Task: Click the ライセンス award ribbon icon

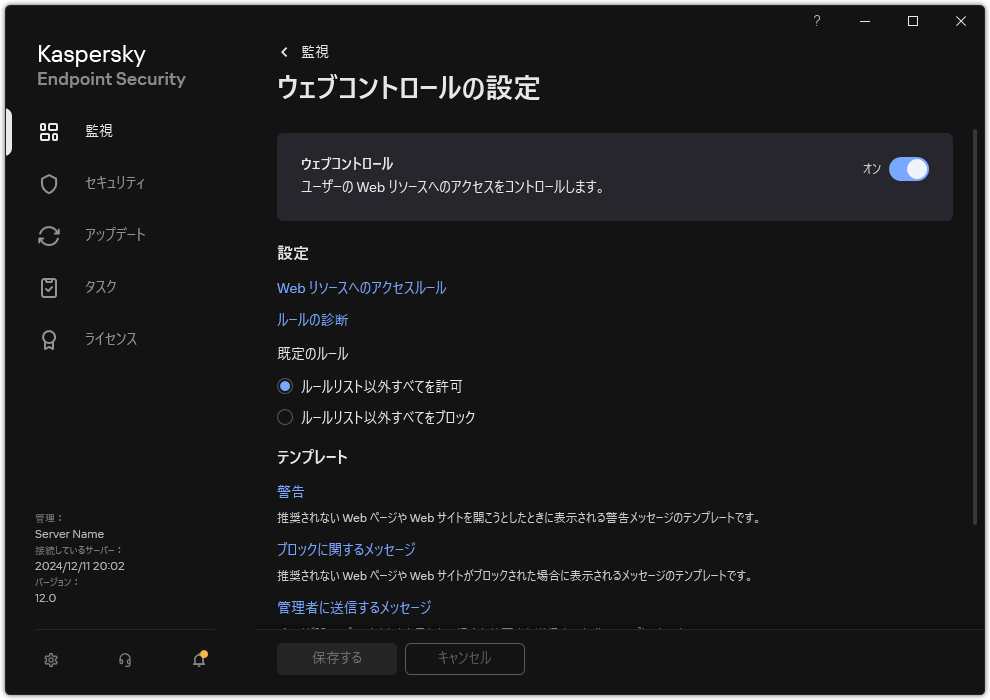Action: 49,340
